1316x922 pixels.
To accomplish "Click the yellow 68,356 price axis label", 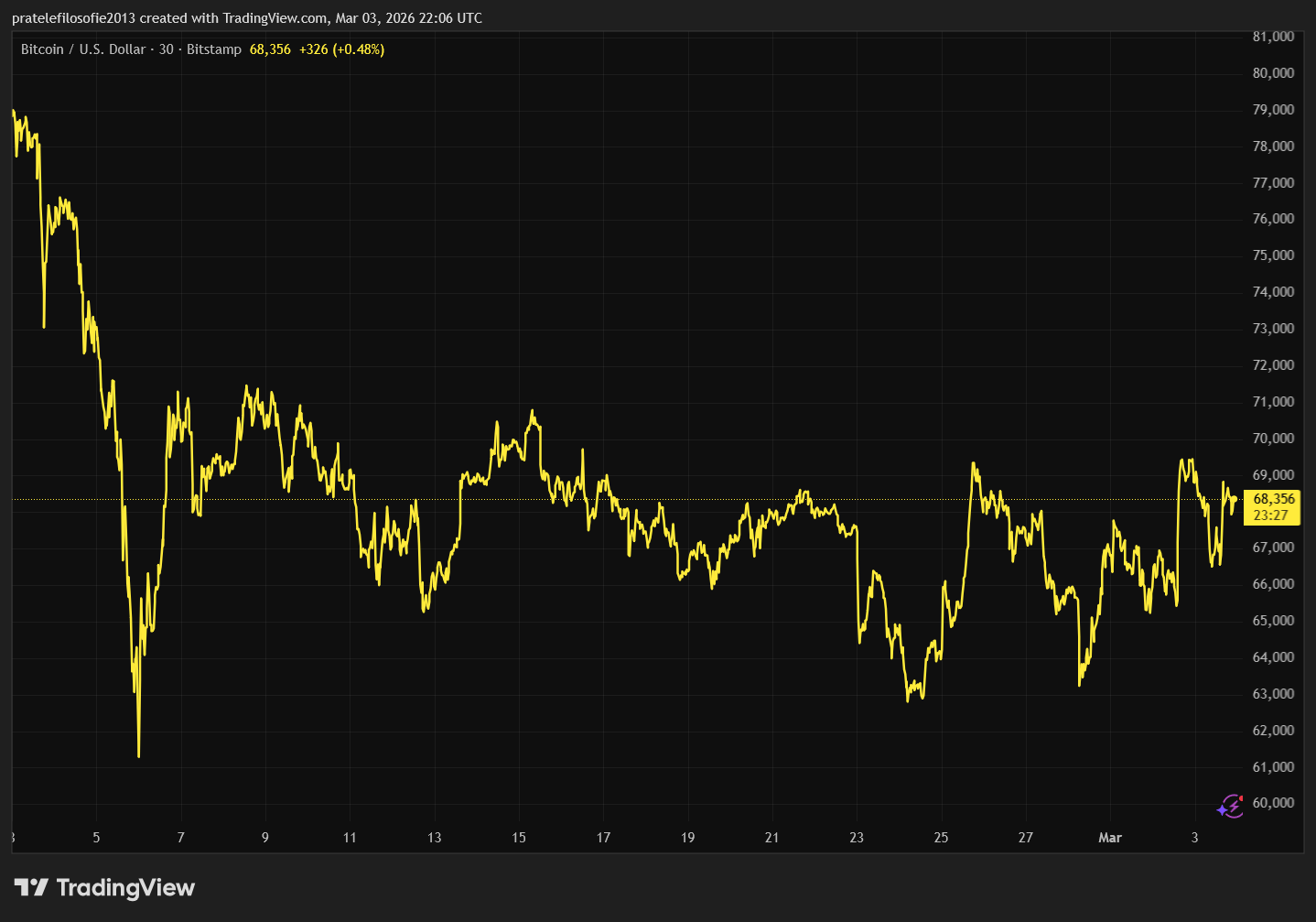I will coord(1273,499).
